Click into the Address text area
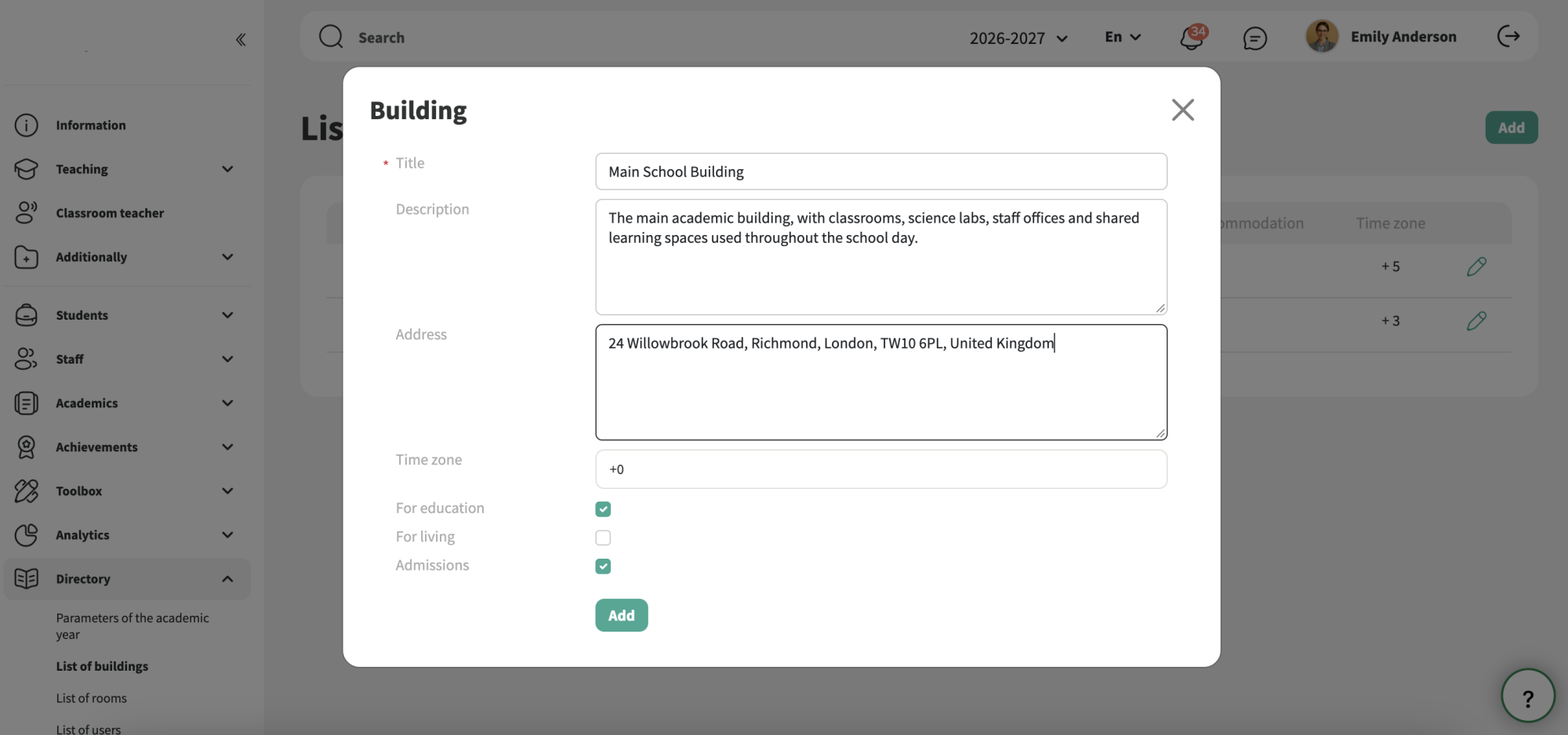This screenshot has height=735, width=1568. tap(881, 382)
